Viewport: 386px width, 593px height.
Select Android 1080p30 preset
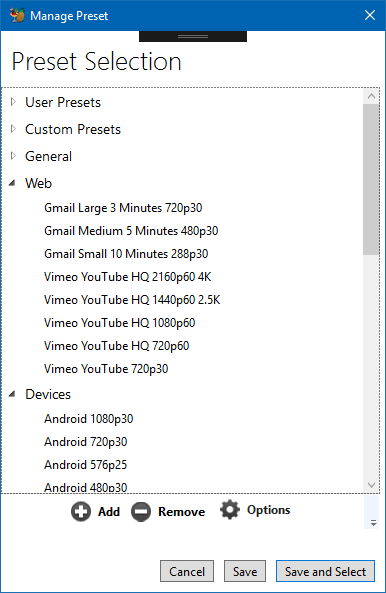(x=89, y=419)
